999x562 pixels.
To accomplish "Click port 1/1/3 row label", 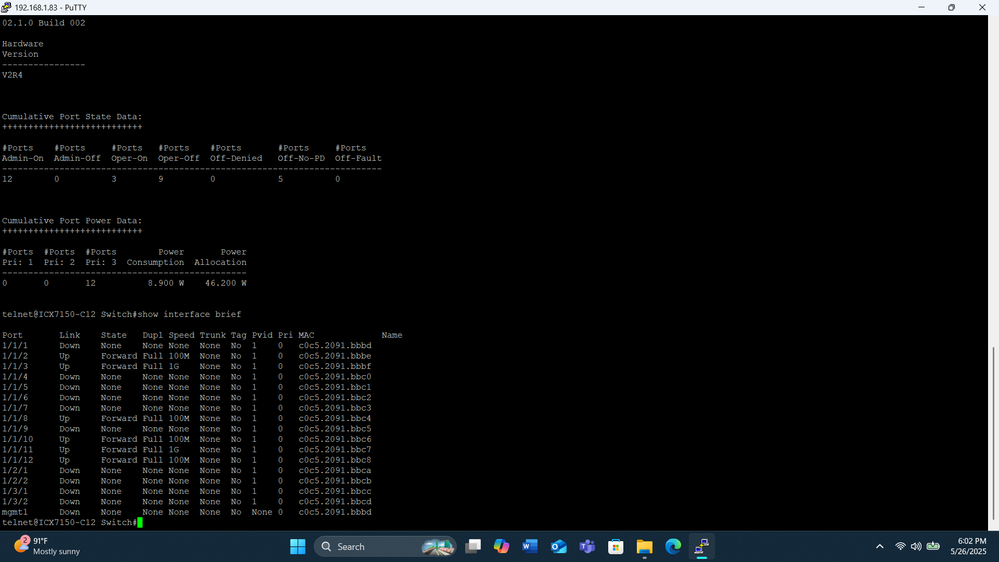I will [15, 366].
